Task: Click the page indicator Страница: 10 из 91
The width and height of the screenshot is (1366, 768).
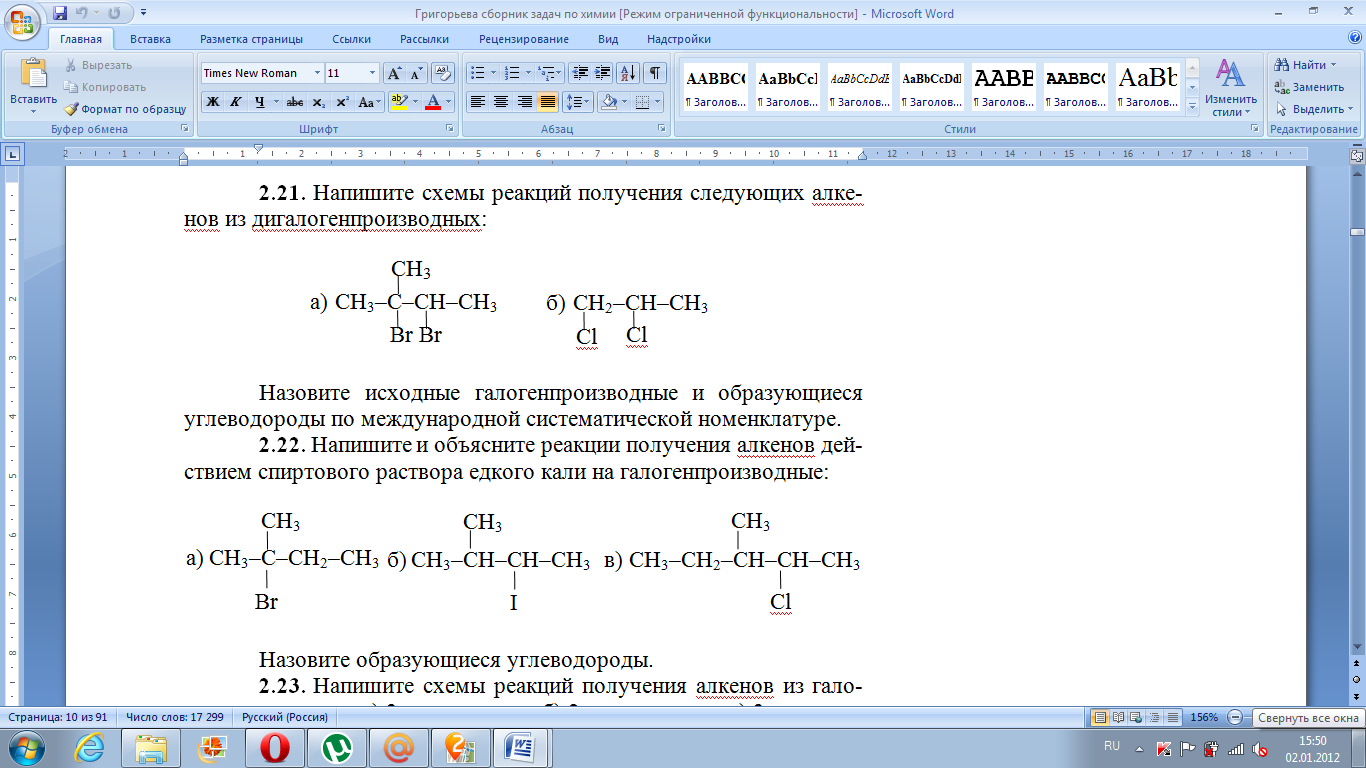Action: point(58,717)
